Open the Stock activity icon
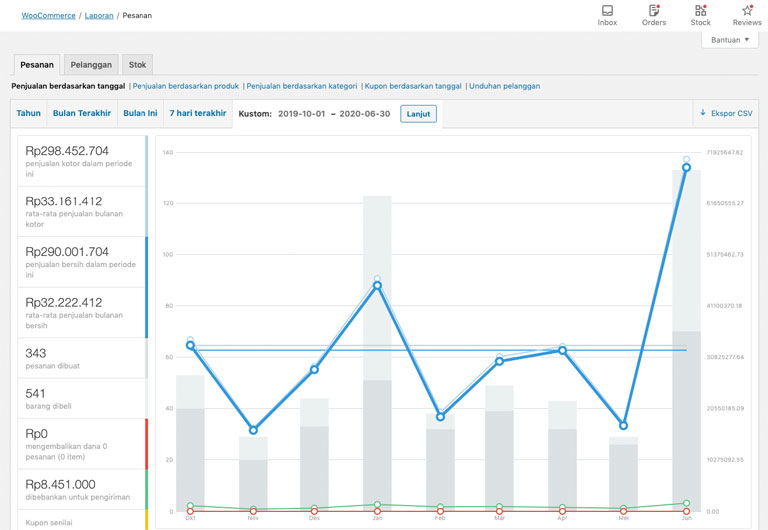 click(700, 15)
